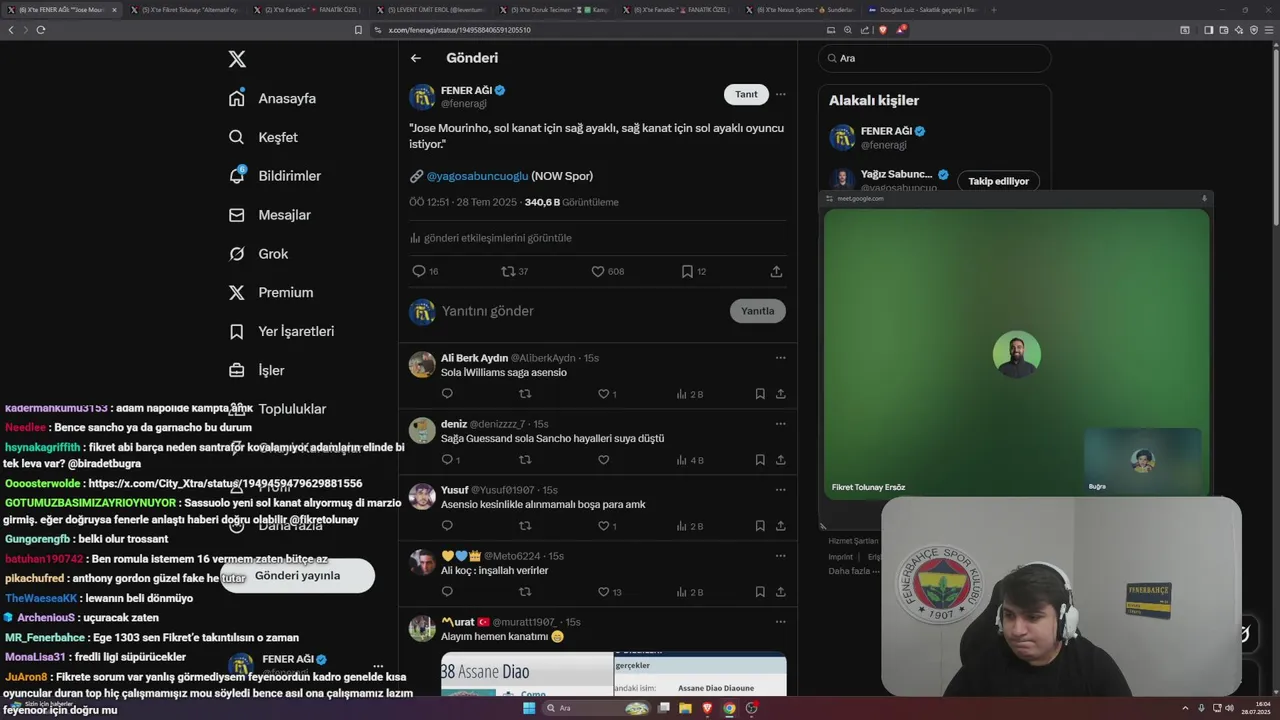
Task: Click the X logo in the sidebar
Action: [x=237, y=59]
